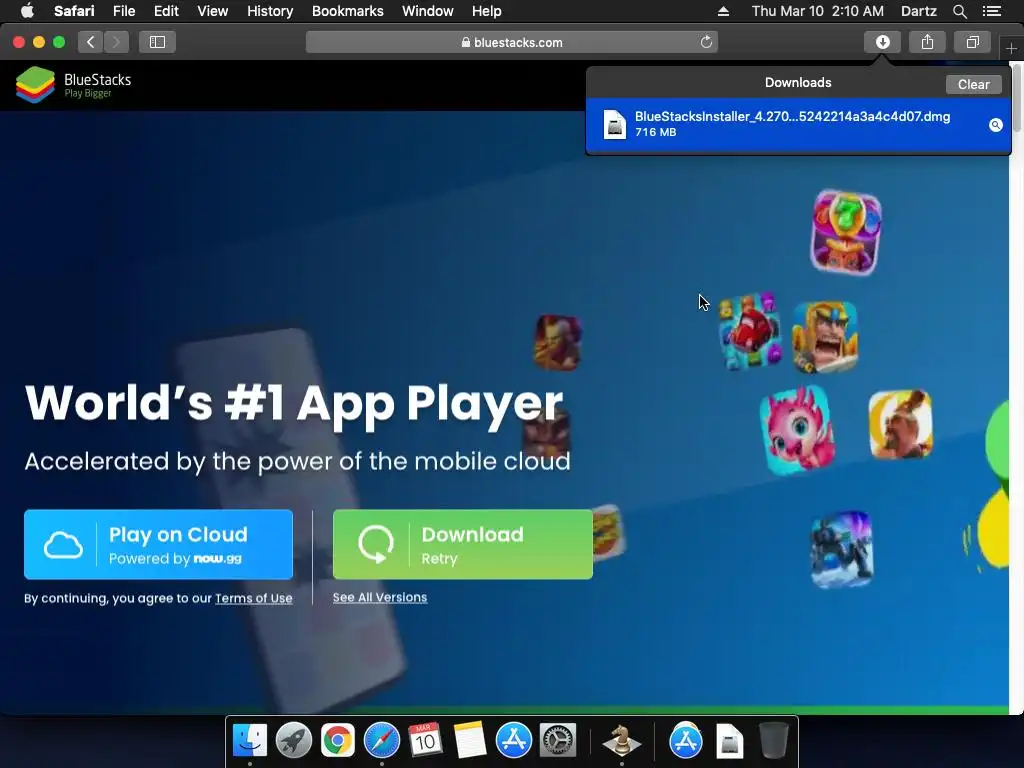The height and width of the screenshot is (768, 1024).
Task: Open Notification Center list icon
Action: (991, 11)
